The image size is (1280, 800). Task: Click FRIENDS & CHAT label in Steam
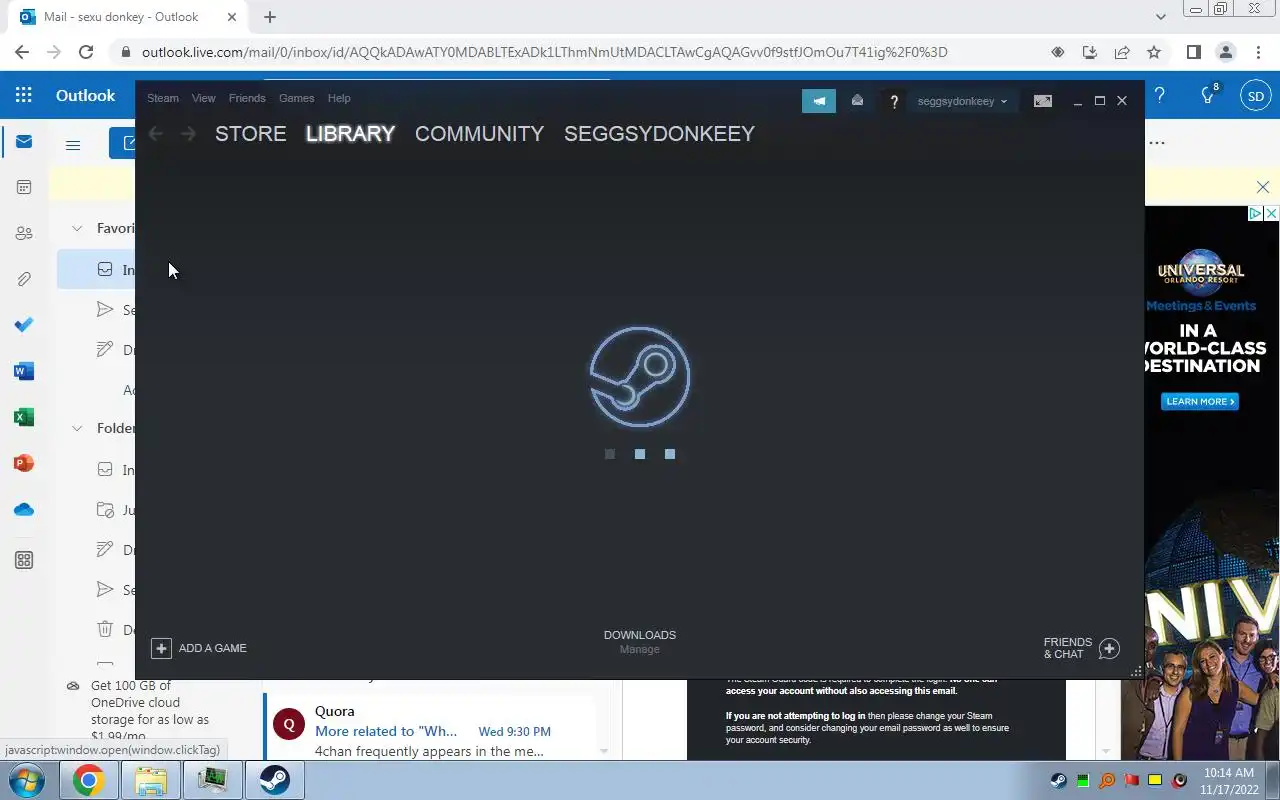pos(1068,648)
